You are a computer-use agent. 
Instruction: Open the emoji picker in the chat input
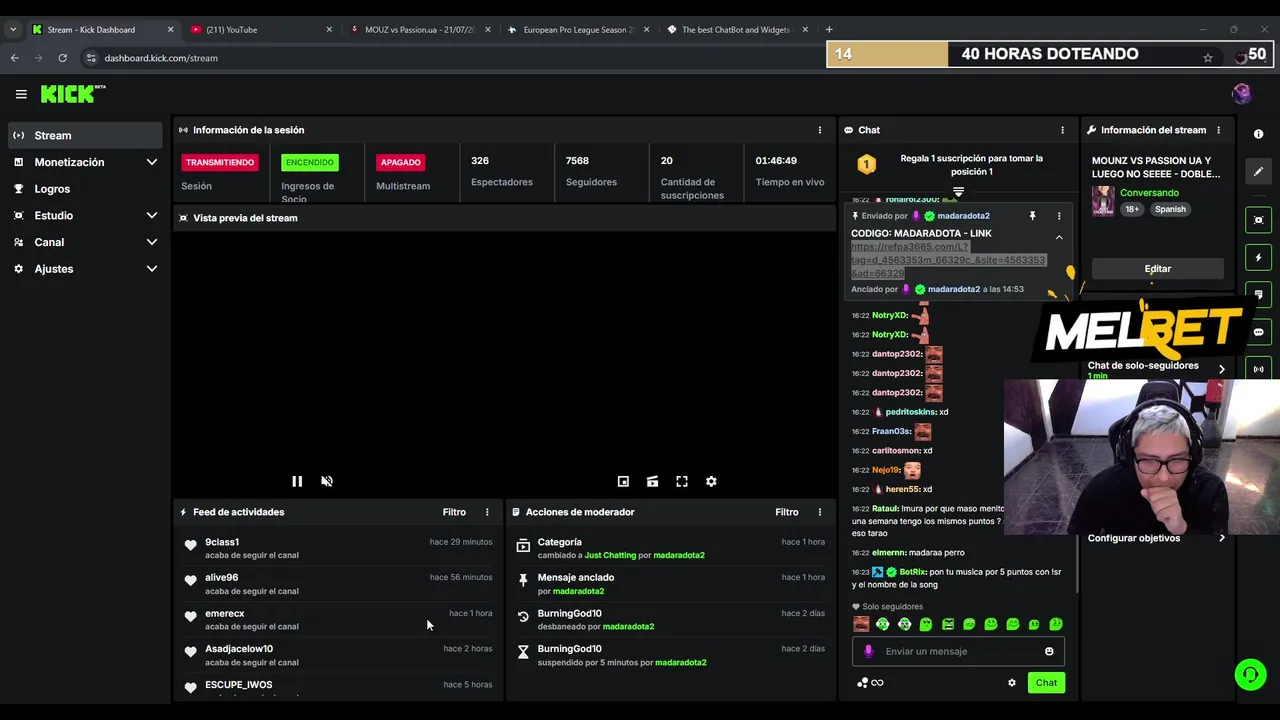pyautogui.click(x=1049, y=651)
